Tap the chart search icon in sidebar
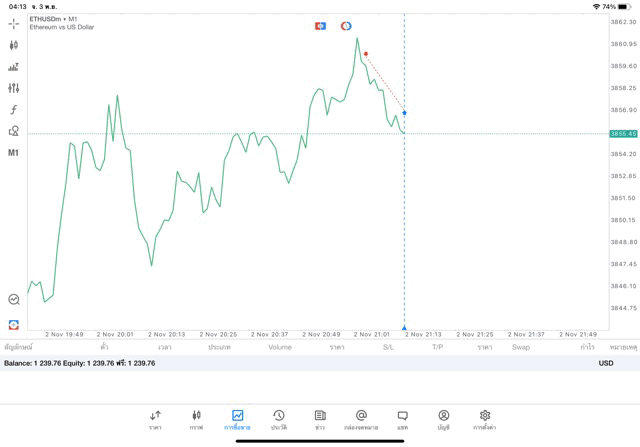Screen dimensions: 640x447 14,299
